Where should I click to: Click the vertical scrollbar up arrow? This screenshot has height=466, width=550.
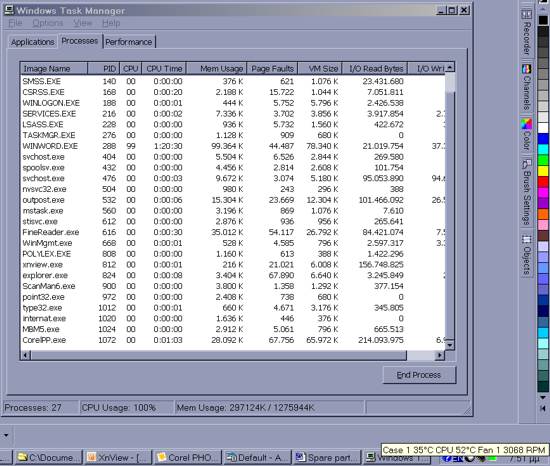coord(450,67)
